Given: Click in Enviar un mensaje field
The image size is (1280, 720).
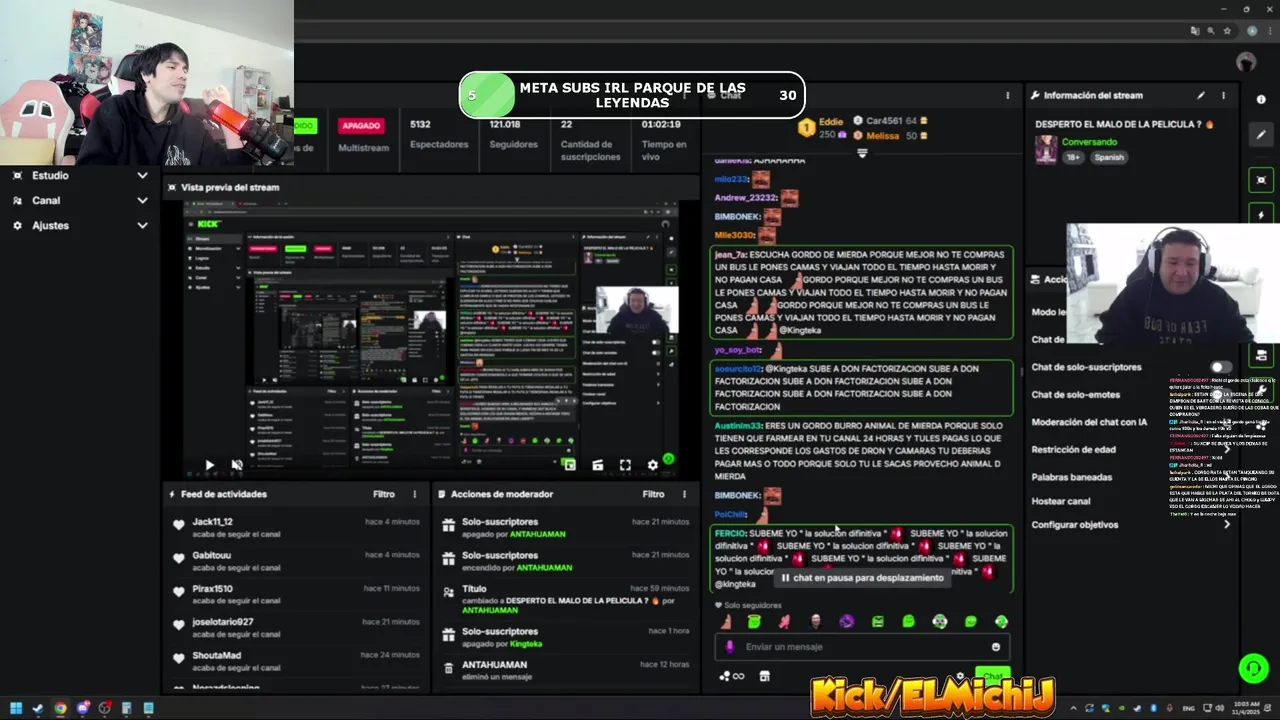Looking at the screenshot, I should (x=862, y=647).
